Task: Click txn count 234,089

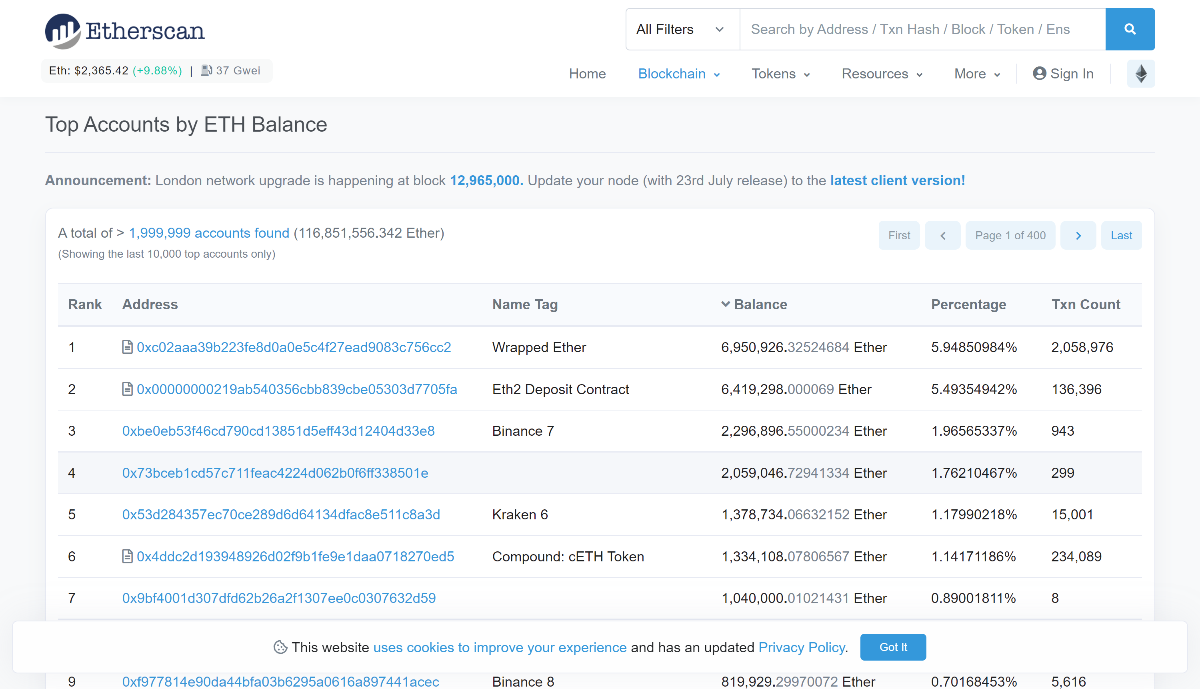Action: 1076,557
